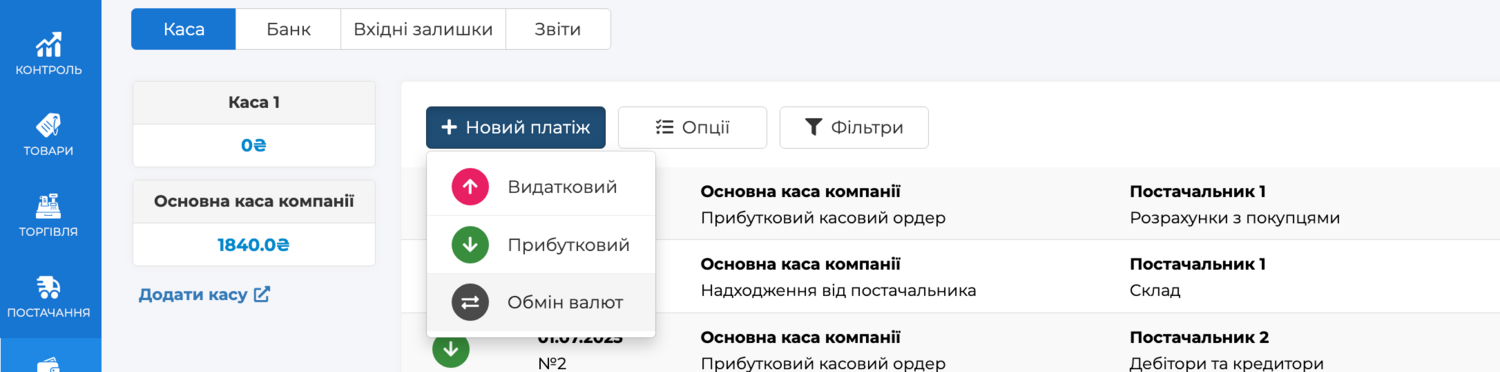Select Видатковий from the payment menu

click(x=541, y=187)
